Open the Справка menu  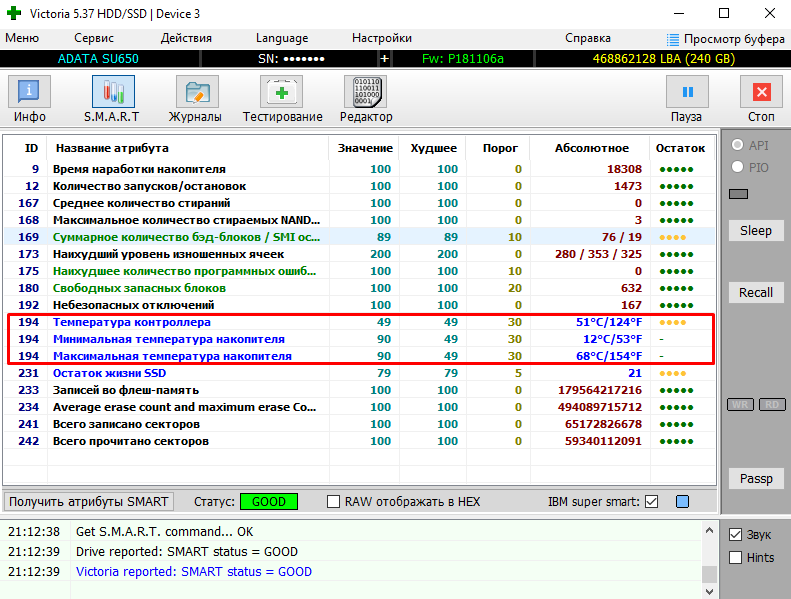(x=588, y=38)
